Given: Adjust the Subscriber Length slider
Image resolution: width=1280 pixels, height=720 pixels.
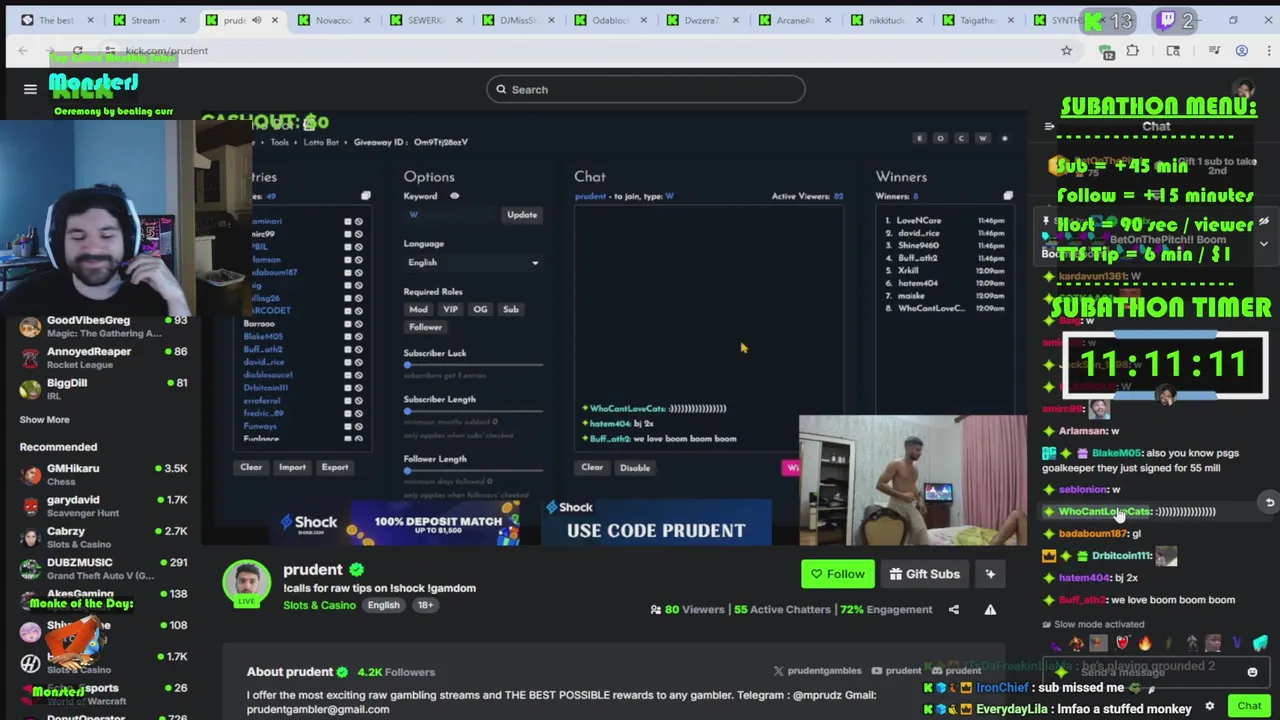Looking at the screenshot, I should pyautogui.click(x=473, y=411).
